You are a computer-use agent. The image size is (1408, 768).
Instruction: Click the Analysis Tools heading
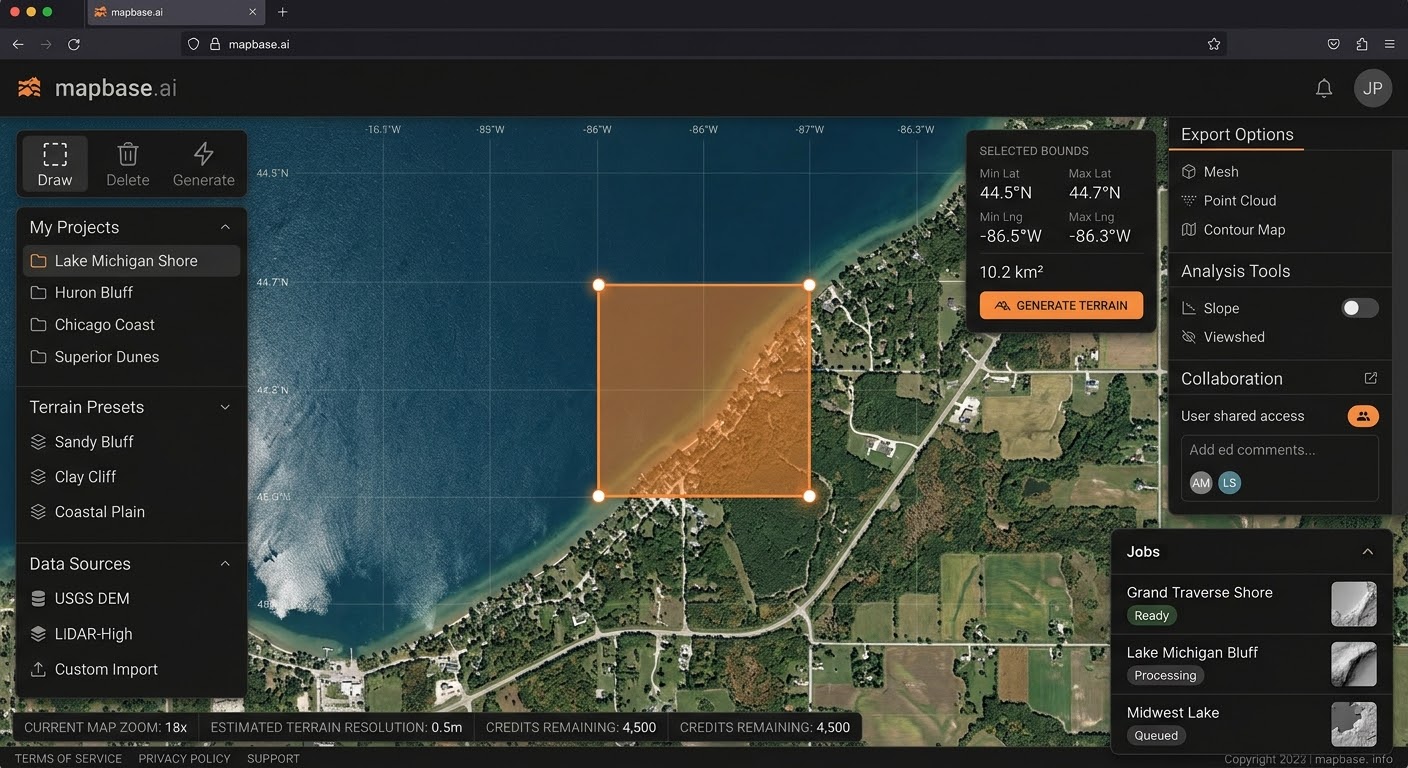pos(1236,271)
